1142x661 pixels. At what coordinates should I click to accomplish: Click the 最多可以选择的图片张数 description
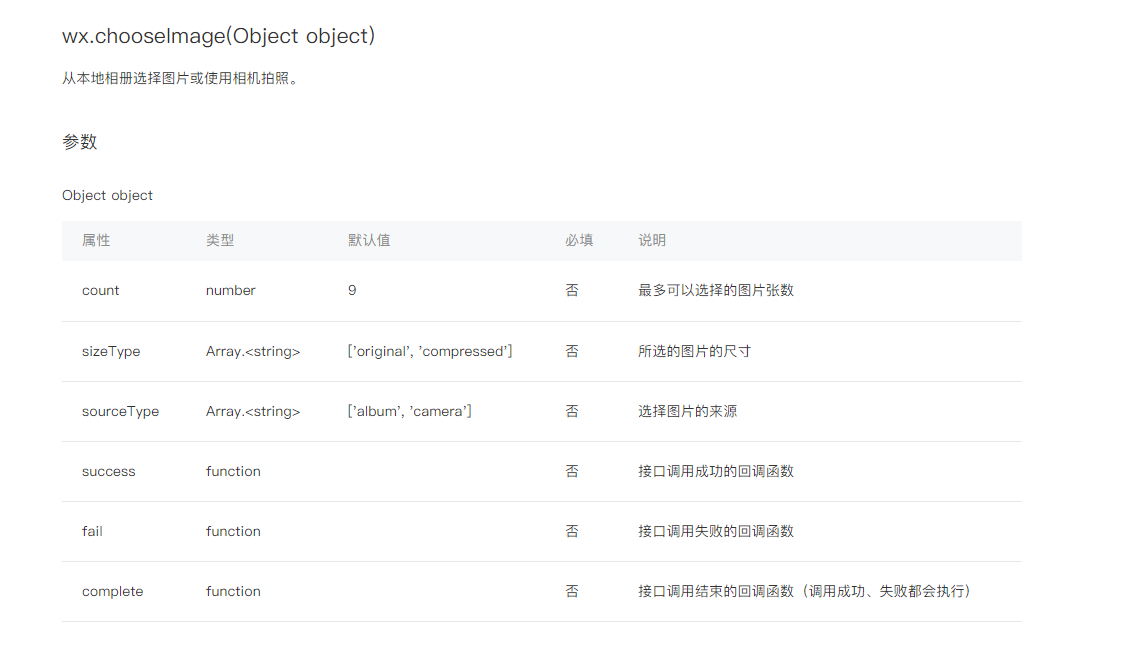click(x=716, y=291)
